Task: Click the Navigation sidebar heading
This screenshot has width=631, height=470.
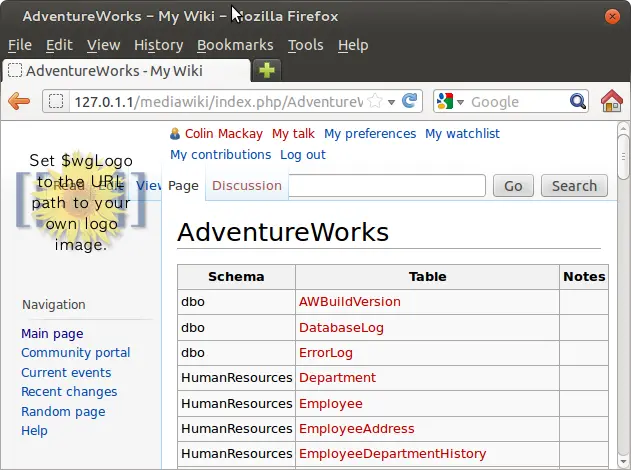Action: tap(54, 305)
